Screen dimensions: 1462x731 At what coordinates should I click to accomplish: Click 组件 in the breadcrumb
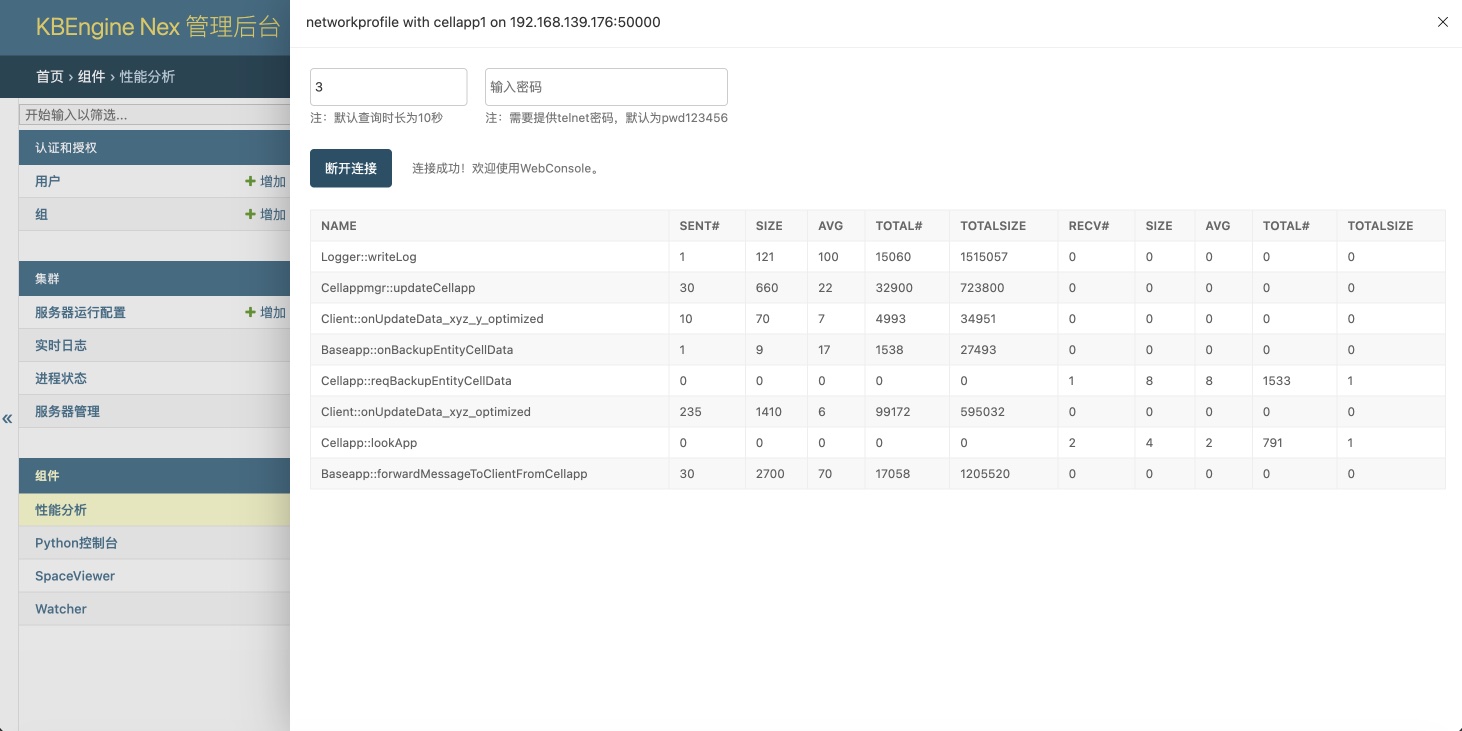(x=92, y=77)
